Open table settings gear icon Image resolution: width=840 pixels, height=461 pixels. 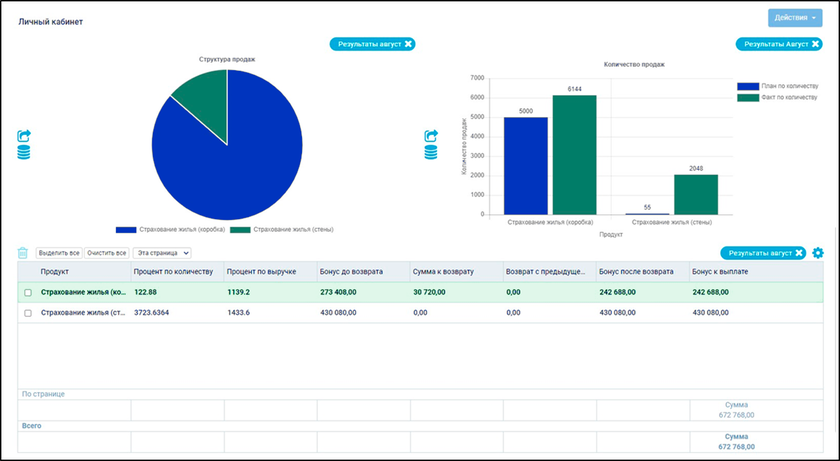pyautogui.click(x=818, y=253)
